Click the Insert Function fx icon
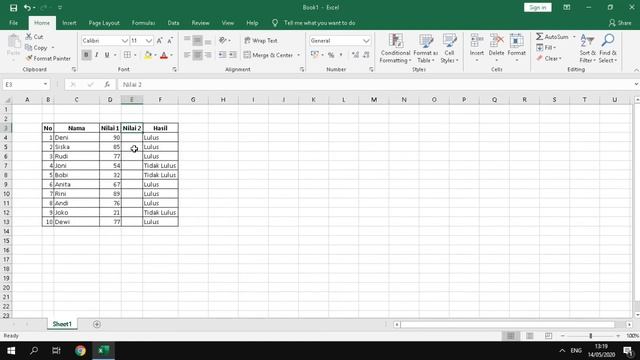The image size is (640, 360). (x=107, y=84)
